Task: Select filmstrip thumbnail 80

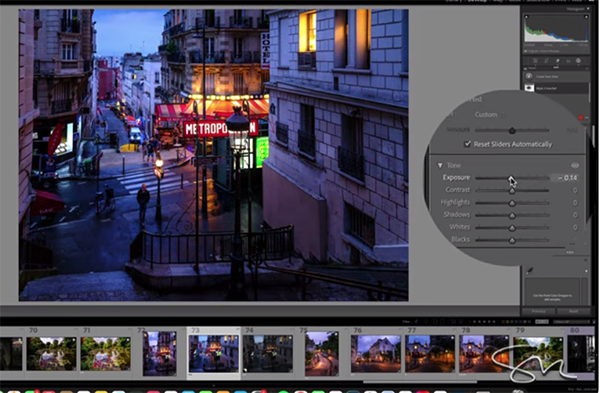Action: [582, 353]
